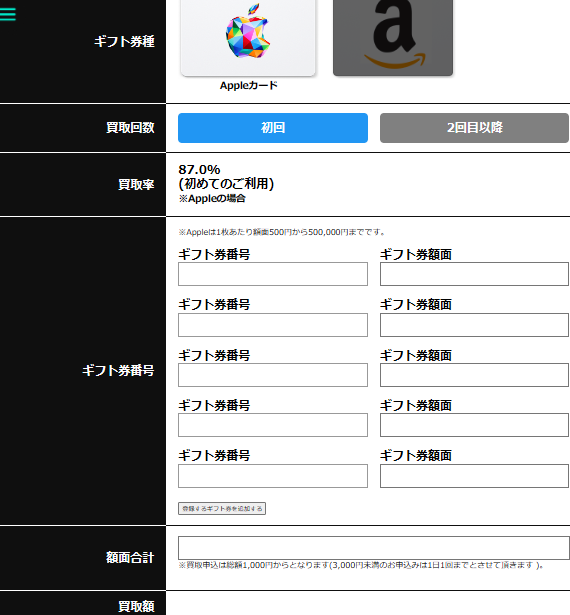Click the second ギフト券額面 input field
The image size is (570, 615).
point(474,325)
